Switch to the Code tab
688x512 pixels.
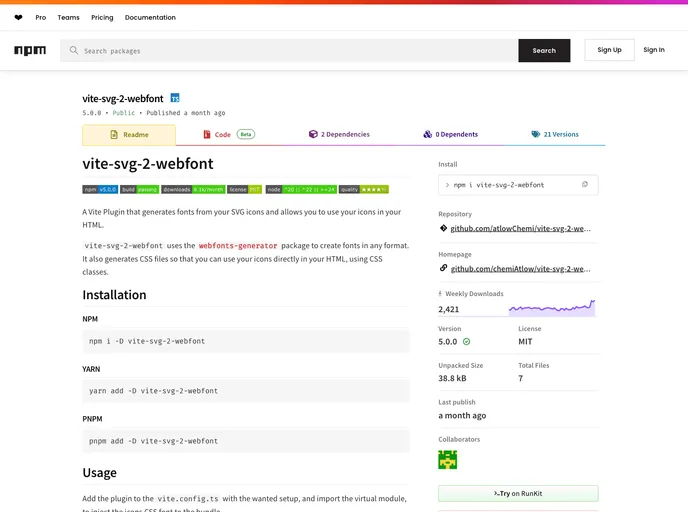click(x=229, y=135)
